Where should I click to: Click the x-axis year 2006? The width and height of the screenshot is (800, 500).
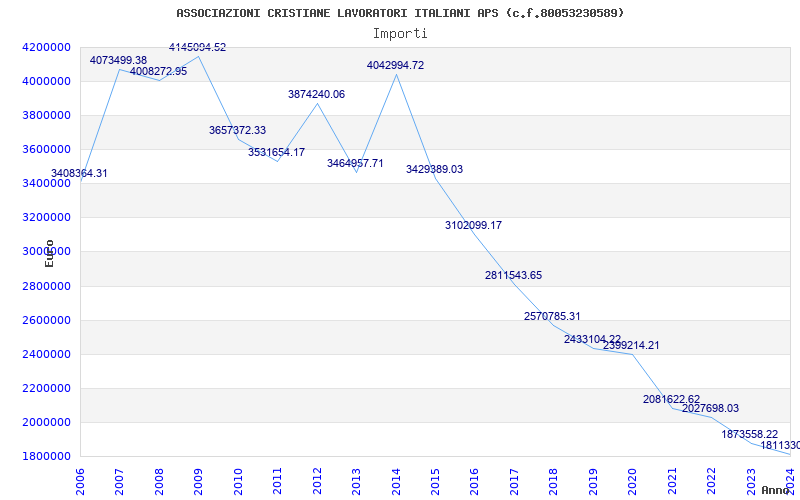(x=80, y=482)
